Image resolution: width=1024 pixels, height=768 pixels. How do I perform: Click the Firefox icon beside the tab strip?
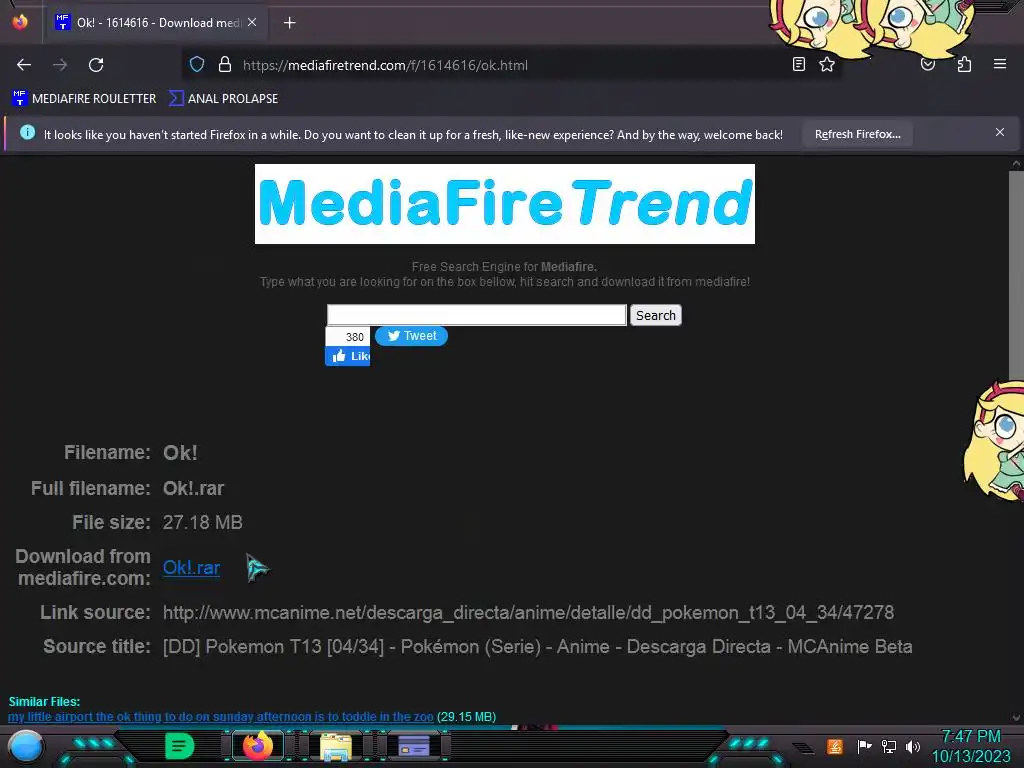[x=20, y=22]
